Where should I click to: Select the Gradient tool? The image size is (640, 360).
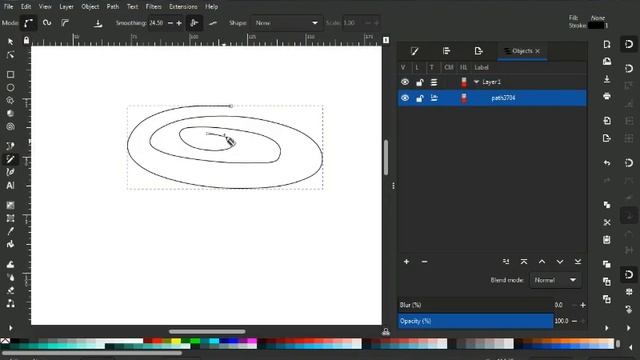(x=10, y=205)
